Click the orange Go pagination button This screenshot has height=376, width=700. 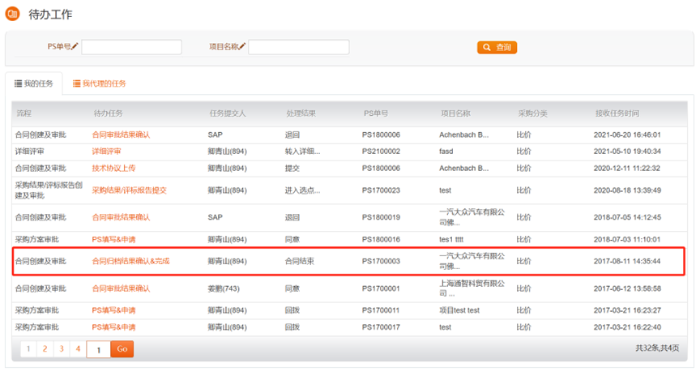pyautogui.click(x=122, y=349)
